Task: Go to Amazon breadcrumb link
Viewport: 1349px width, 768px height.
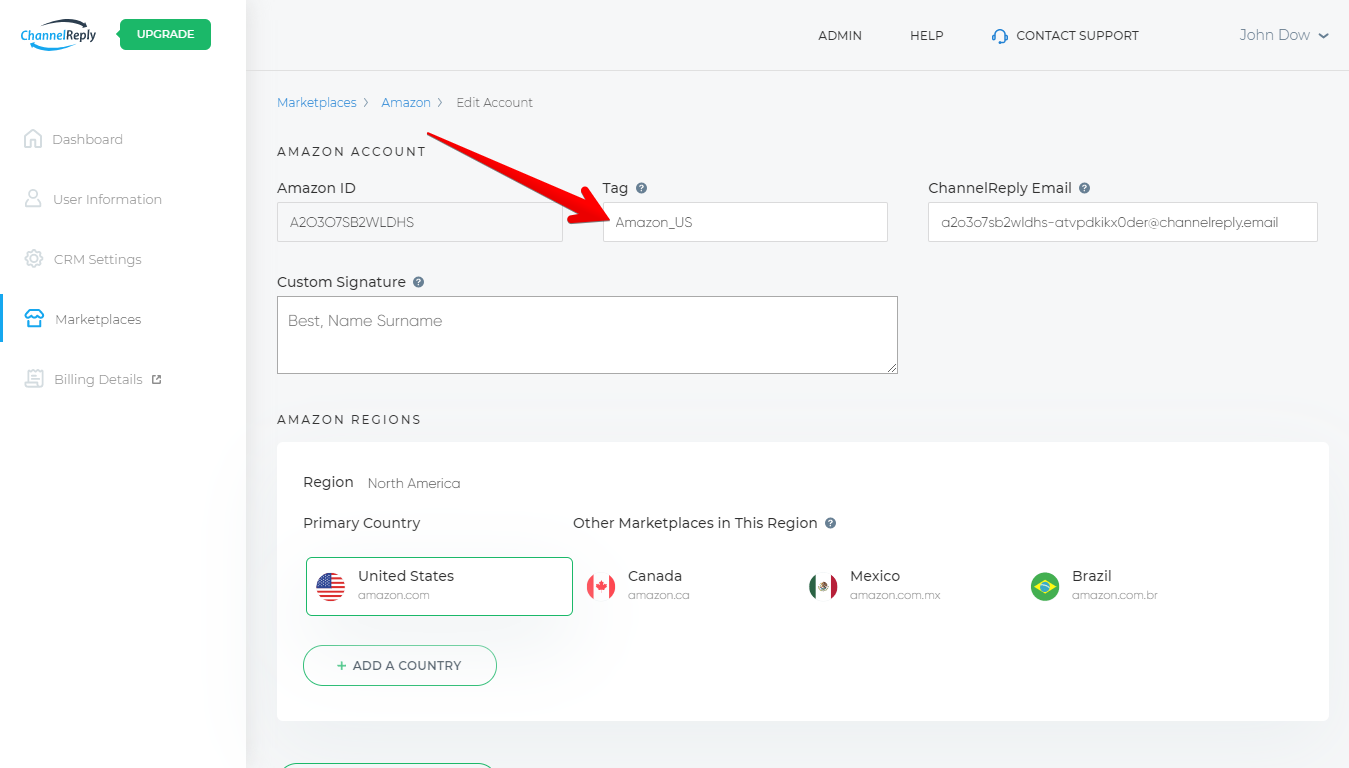Action: point(406,103)
